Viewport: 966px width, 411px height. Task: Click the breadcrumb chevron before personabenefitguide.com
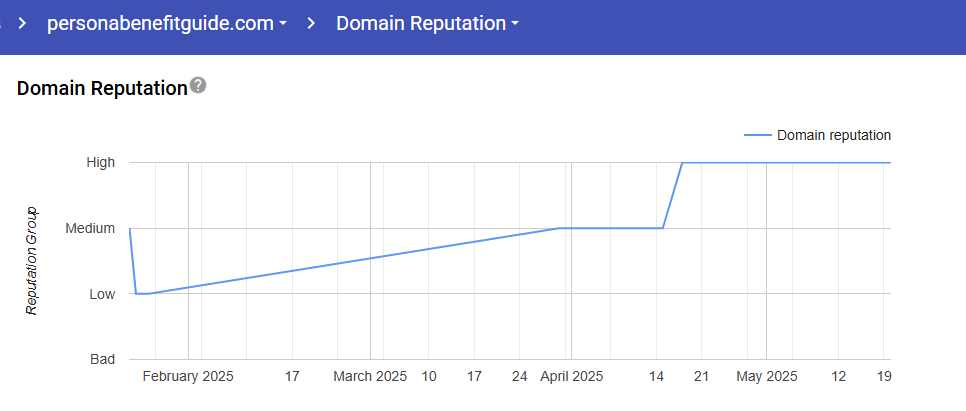[x=22, y=24]
